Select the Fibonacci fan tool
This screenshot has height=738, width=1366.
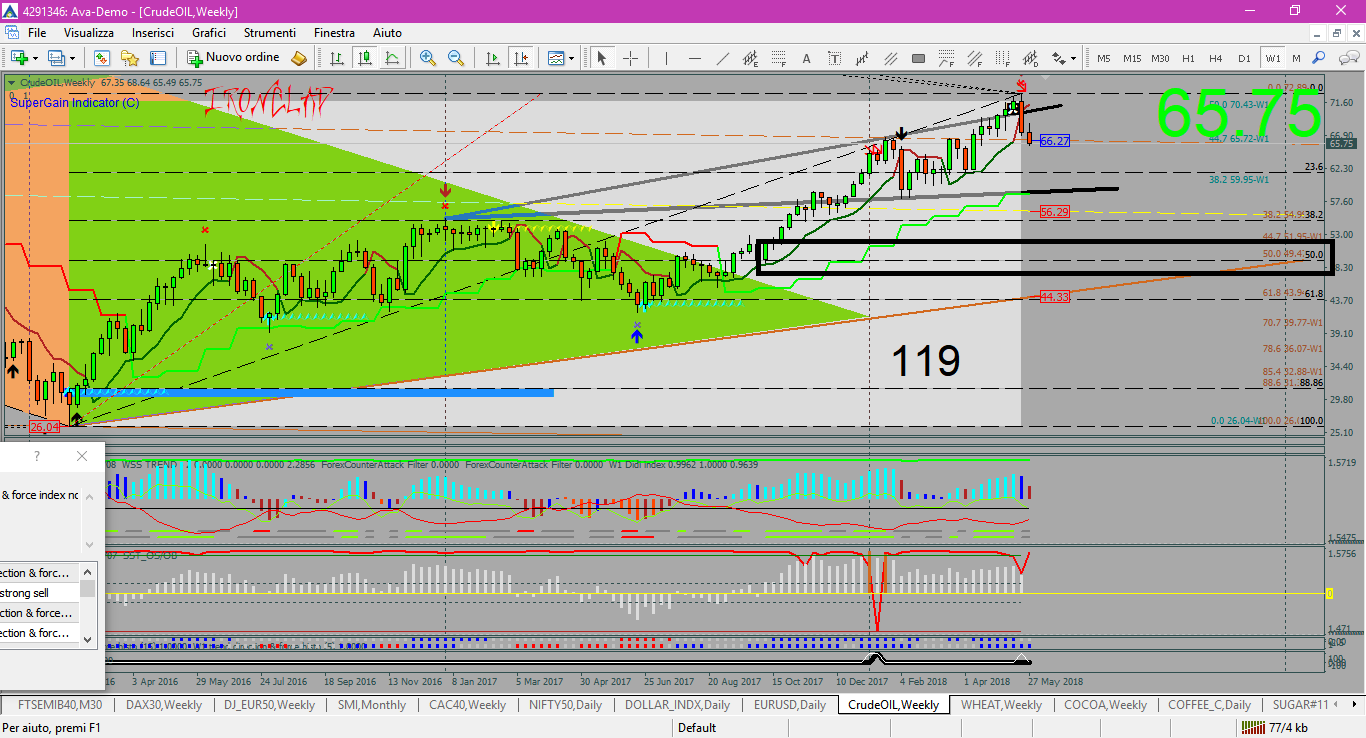974,57
